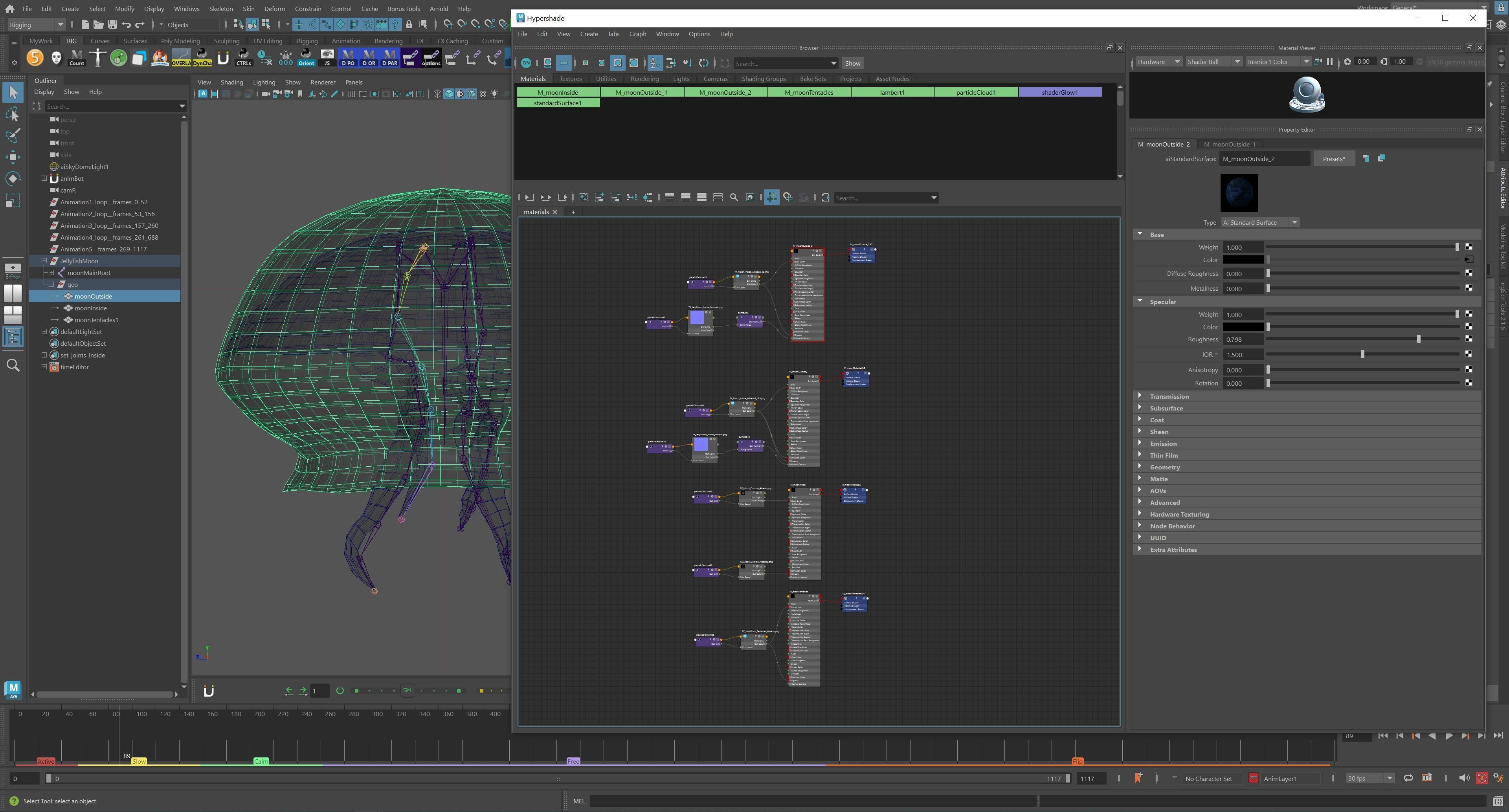
Task: Expand the moonMainRoot node in Outliner
Action: coord(51,273)
